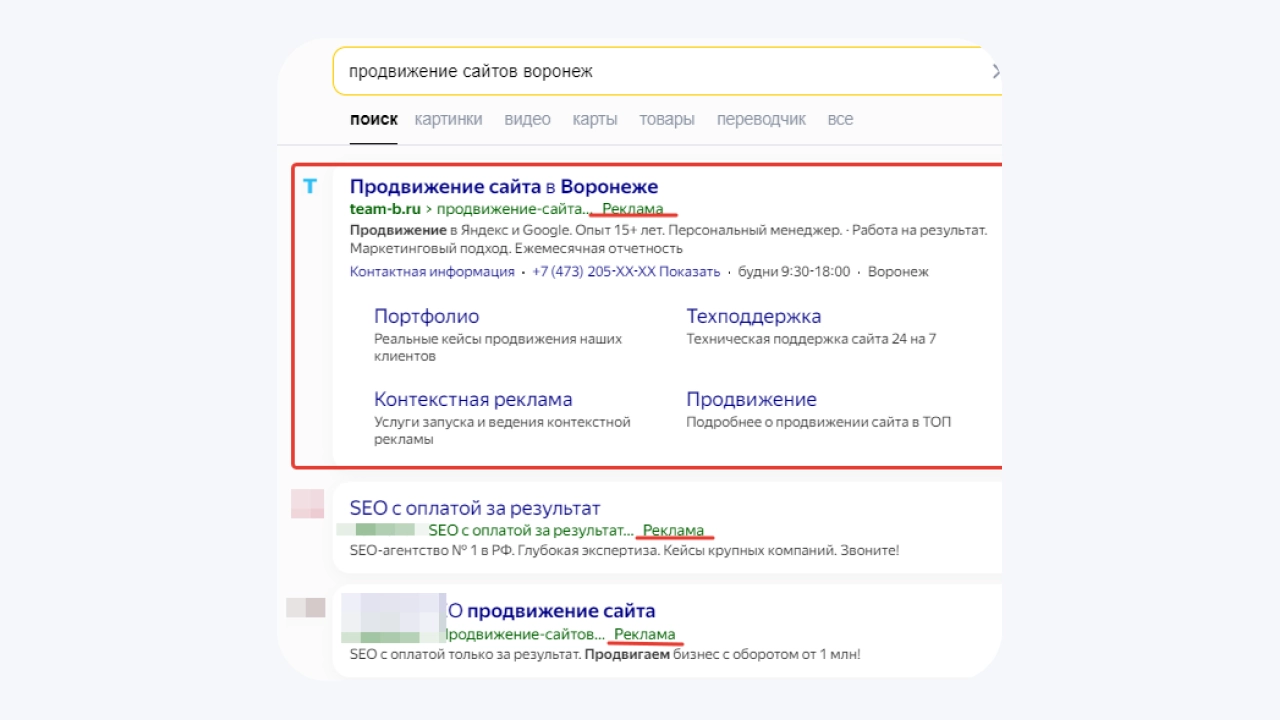This screenshot has height=720, width=1280.
Task: Open the 'Продвижение сайта в Воронеже' result title
Action: tap(504, 186)
